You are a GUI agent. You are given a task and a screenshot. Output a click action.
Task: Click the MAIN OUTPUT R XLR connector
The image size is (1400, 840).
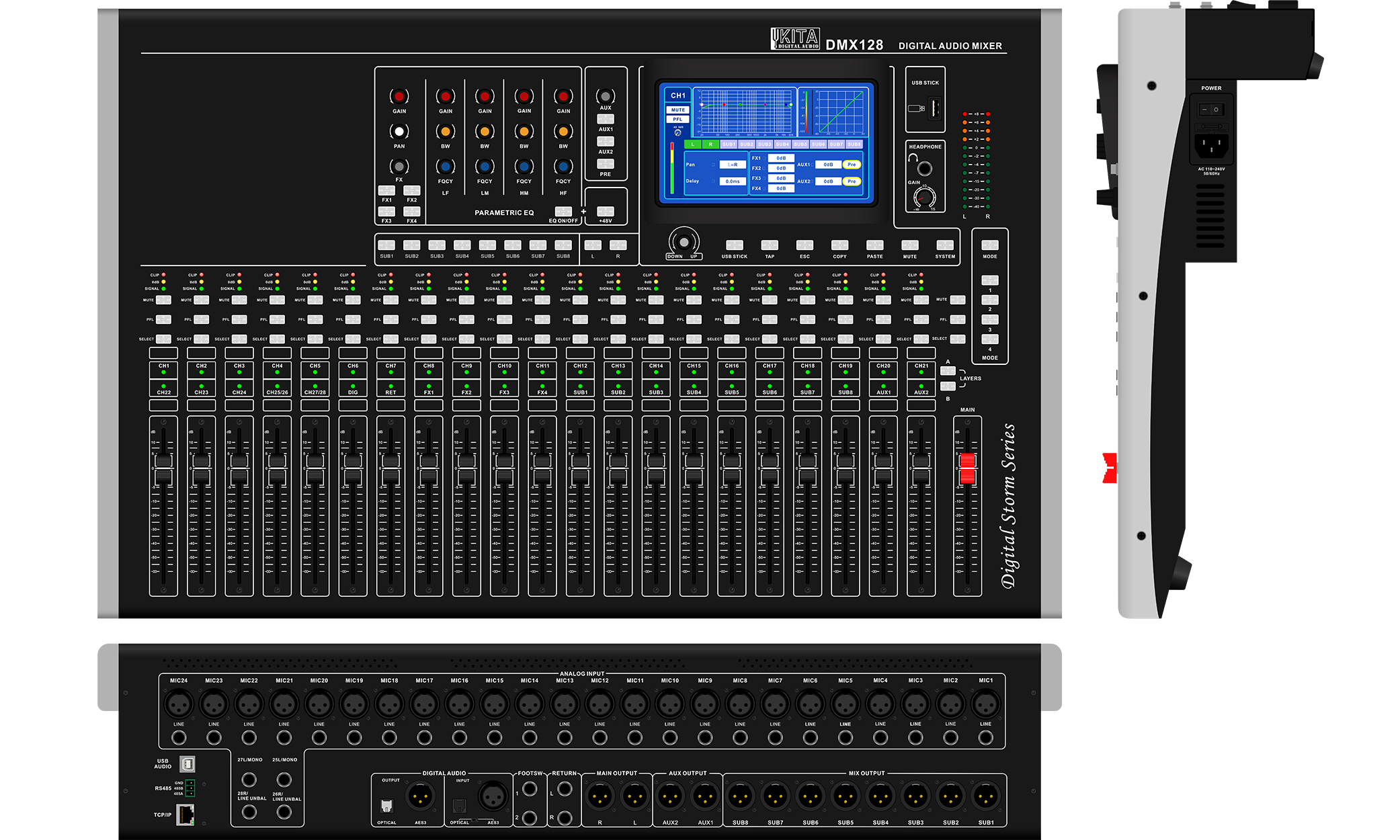click(600, 797)
